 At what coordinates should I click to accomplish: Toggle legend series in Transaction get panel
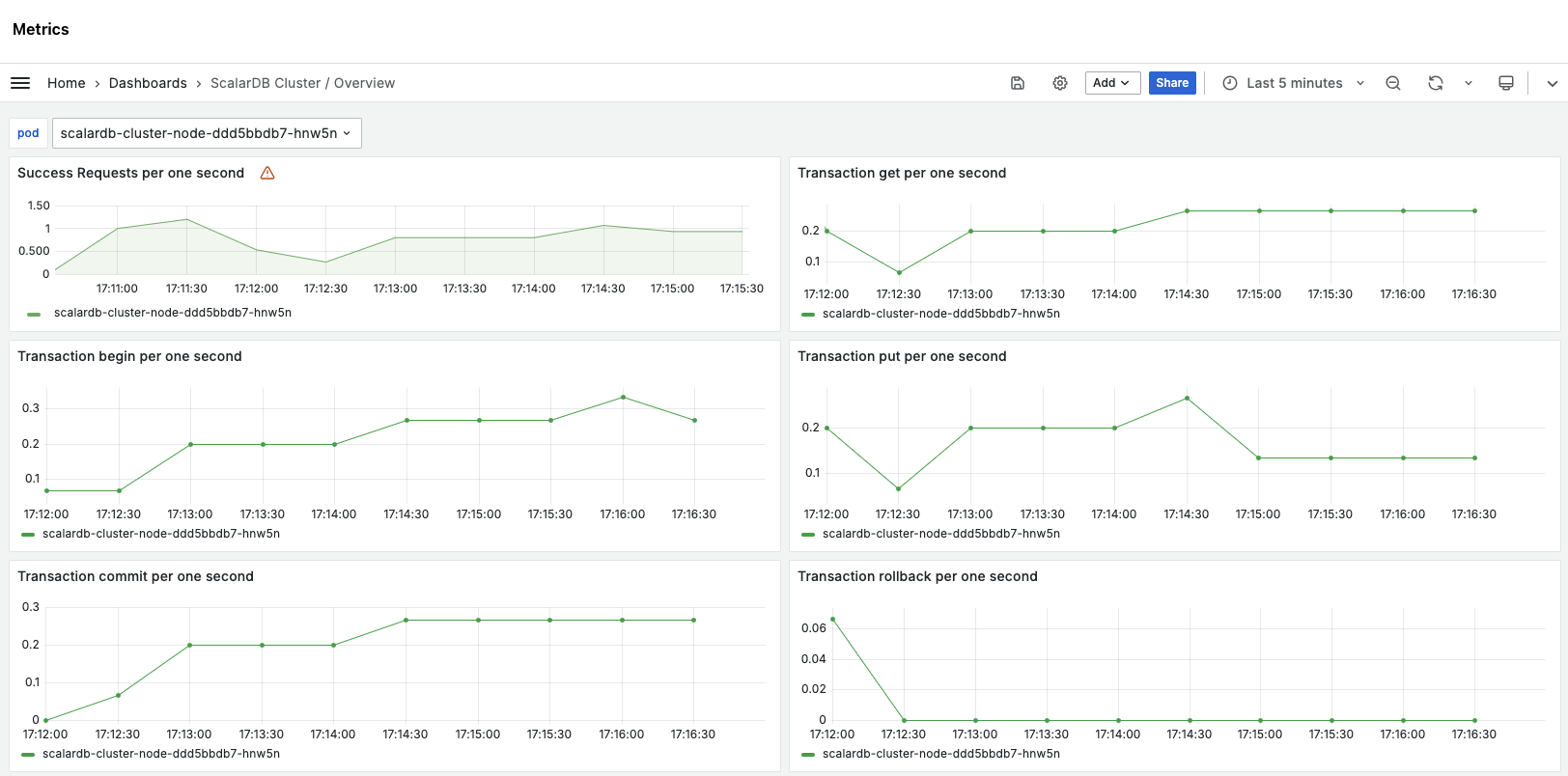941,314
